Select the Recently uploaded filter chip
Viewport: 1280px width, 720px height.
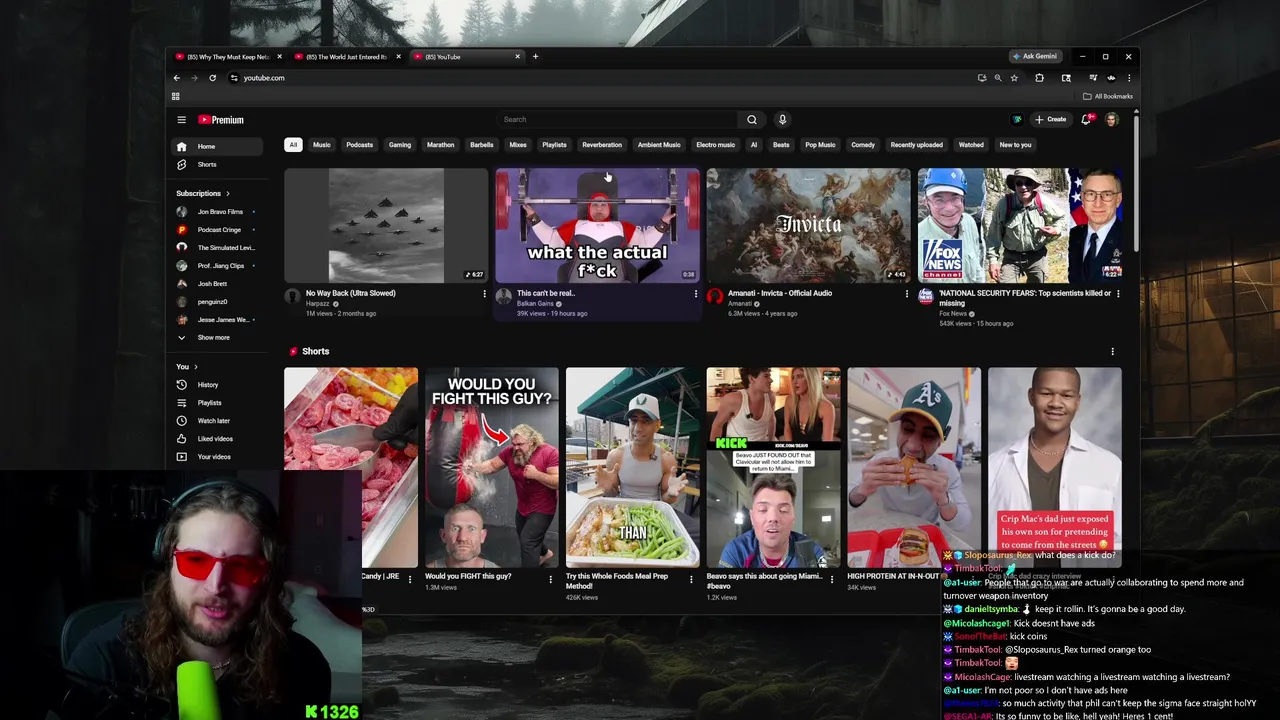(x=916, y=145)
